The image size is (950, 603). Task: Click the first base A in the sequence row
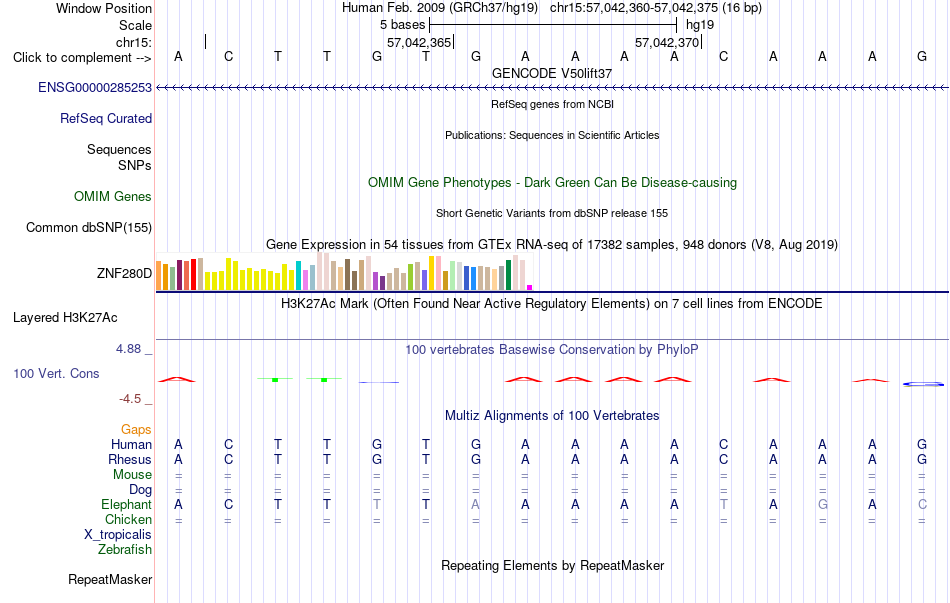pyautogui.click(x=178, y=56)
